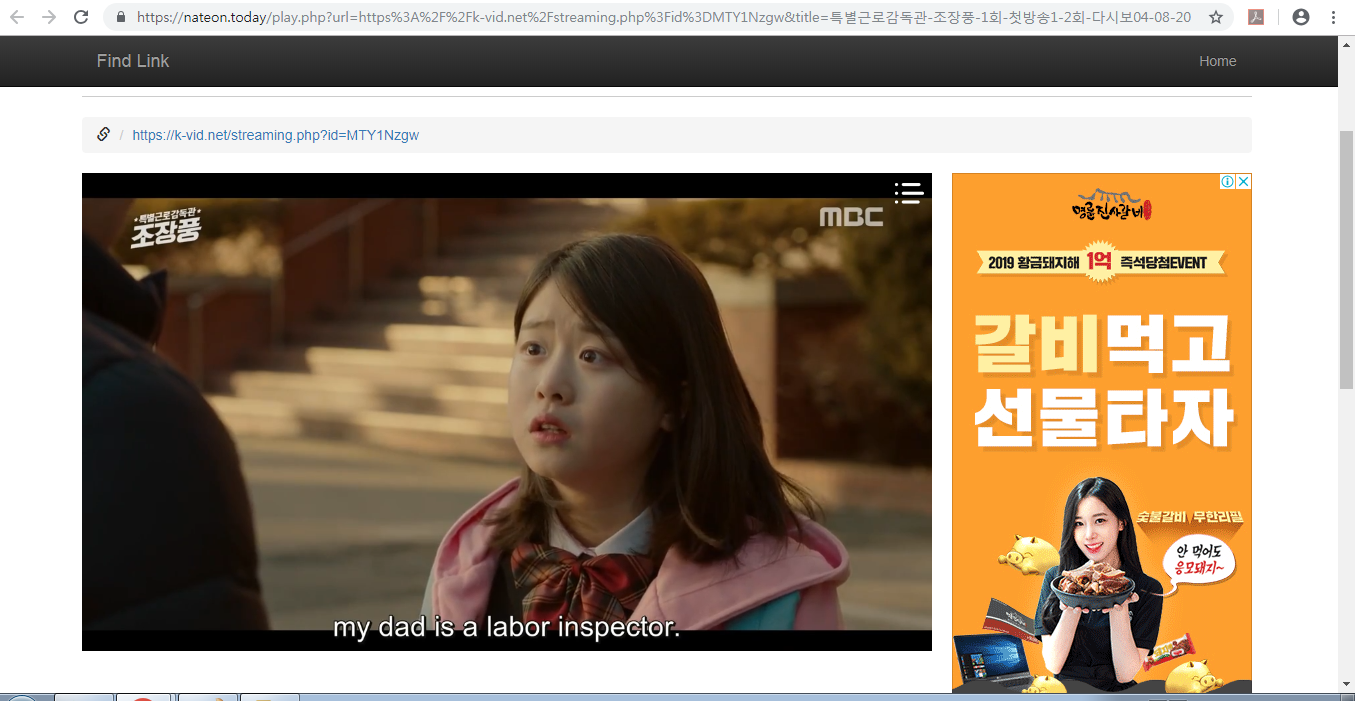
Task: Click the page vertical scrollbar thumb
Action: [x=1346, y=259]
